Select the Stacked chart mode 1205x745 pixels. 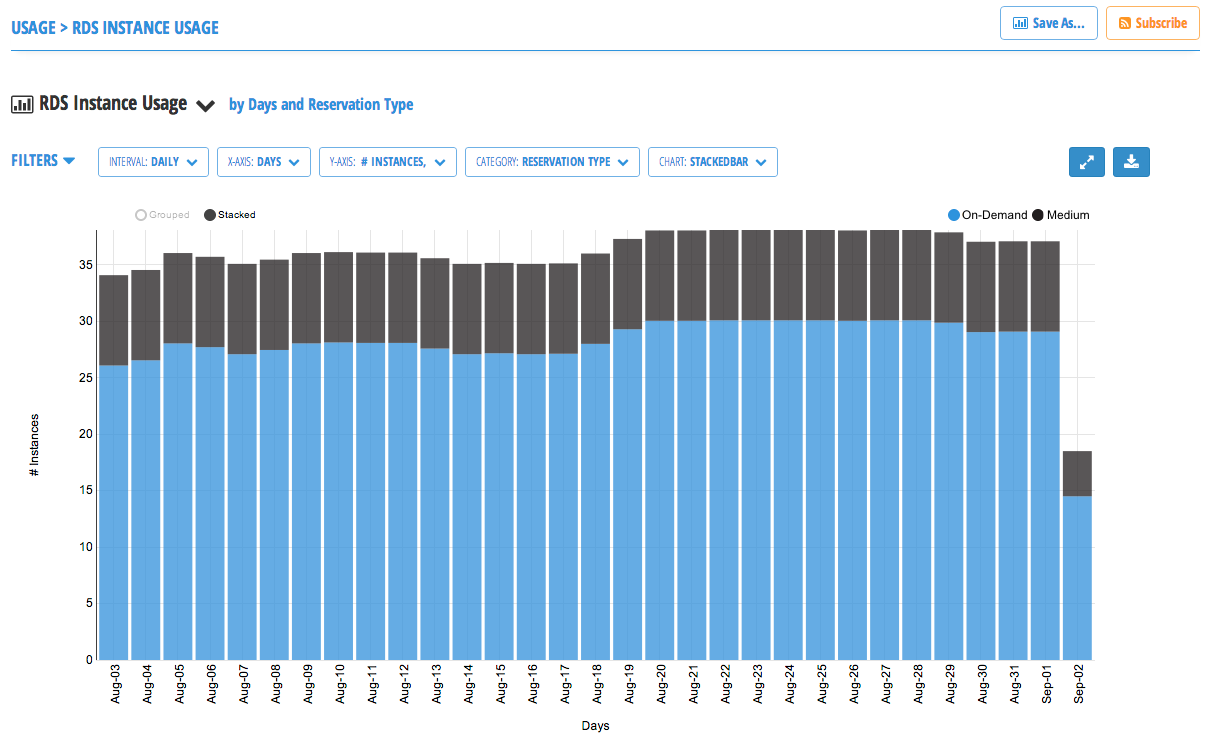(x=229, y=215)
